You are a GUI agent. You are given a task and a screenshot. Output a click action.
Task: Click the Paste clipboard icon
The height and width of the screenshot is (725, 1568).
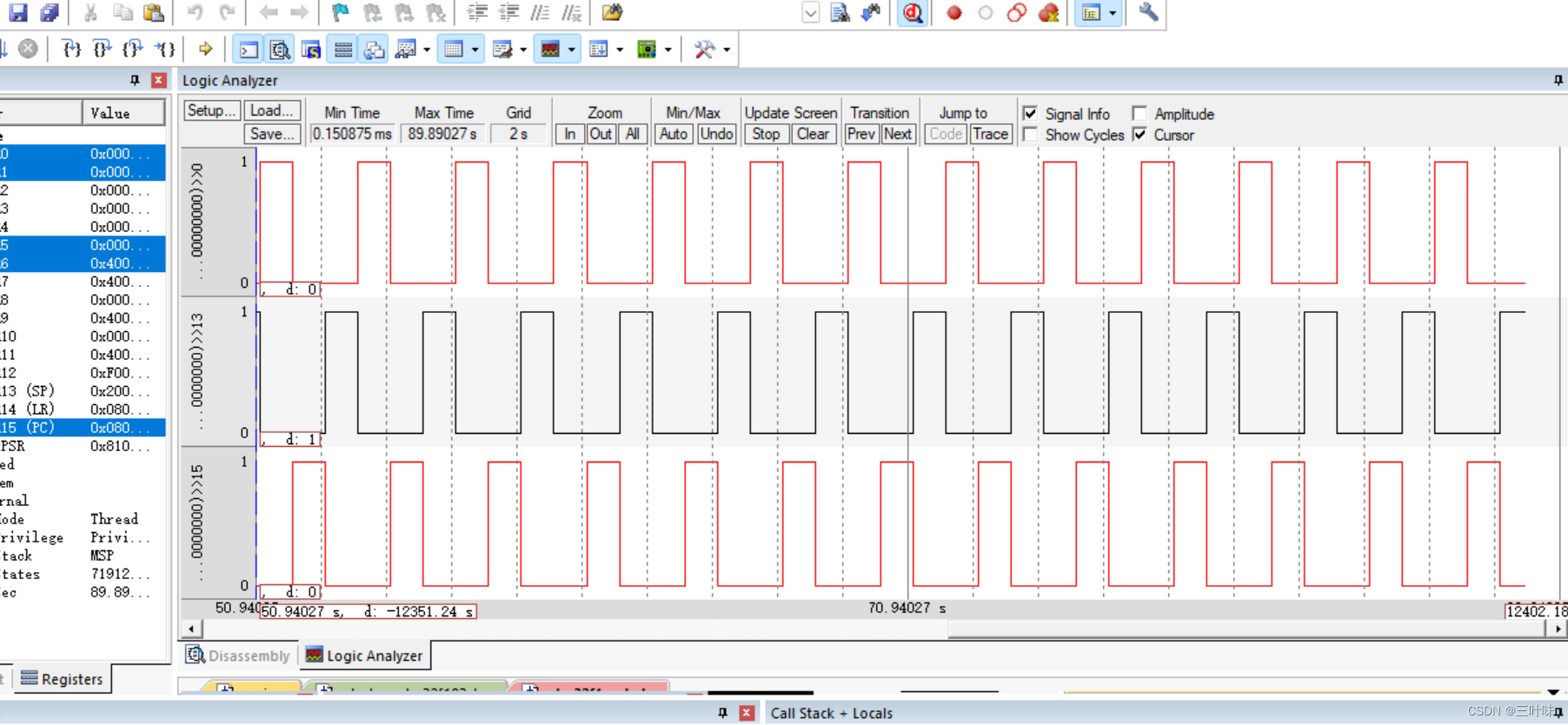point(154,12)
